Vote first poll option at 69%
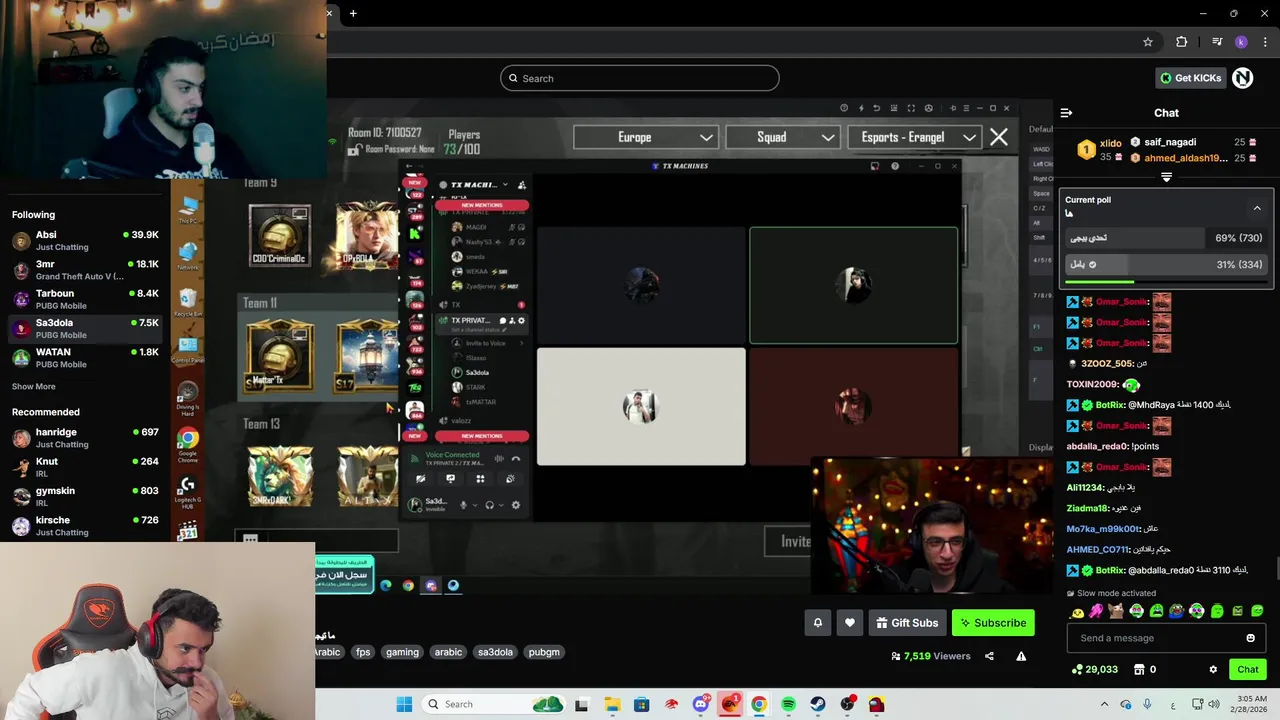This screenshot has height=720, width=1280. pos(1166,238)
